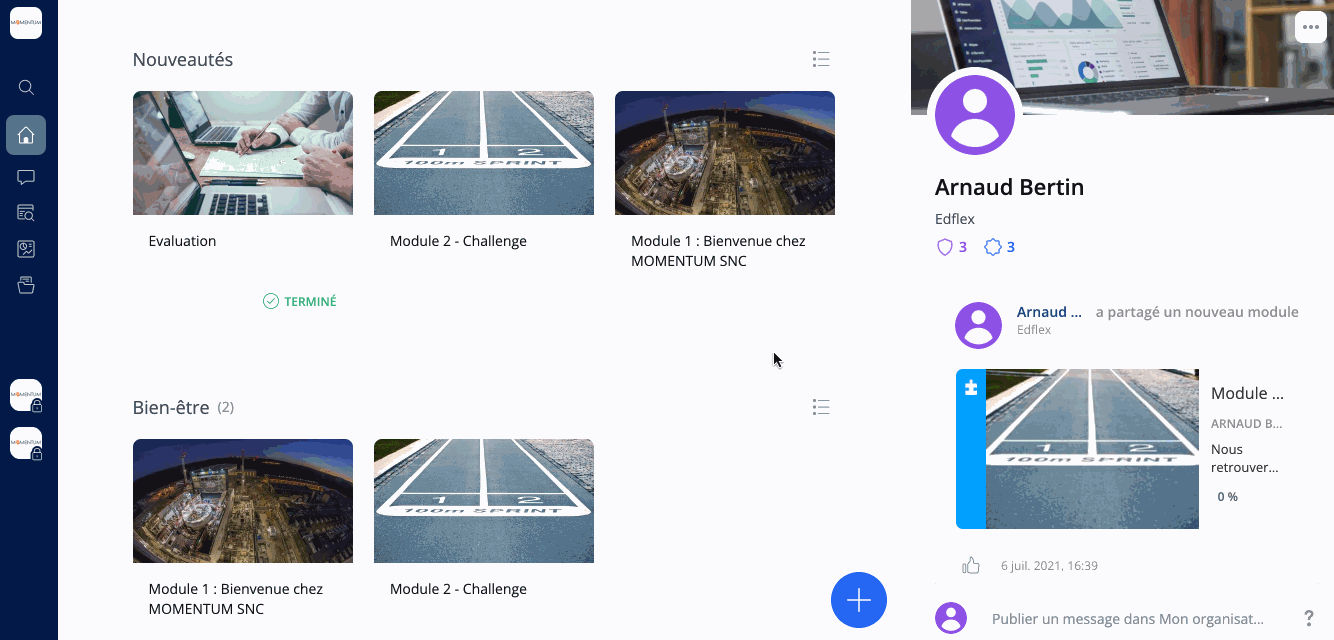Toggle list view for the Nouveautés section
Screen dimensions: 1334x640
pos(821,59)
